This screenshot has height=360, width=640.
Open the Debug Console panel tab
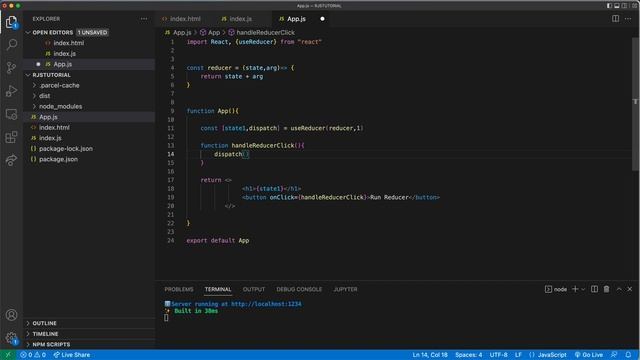pos(299,289)
